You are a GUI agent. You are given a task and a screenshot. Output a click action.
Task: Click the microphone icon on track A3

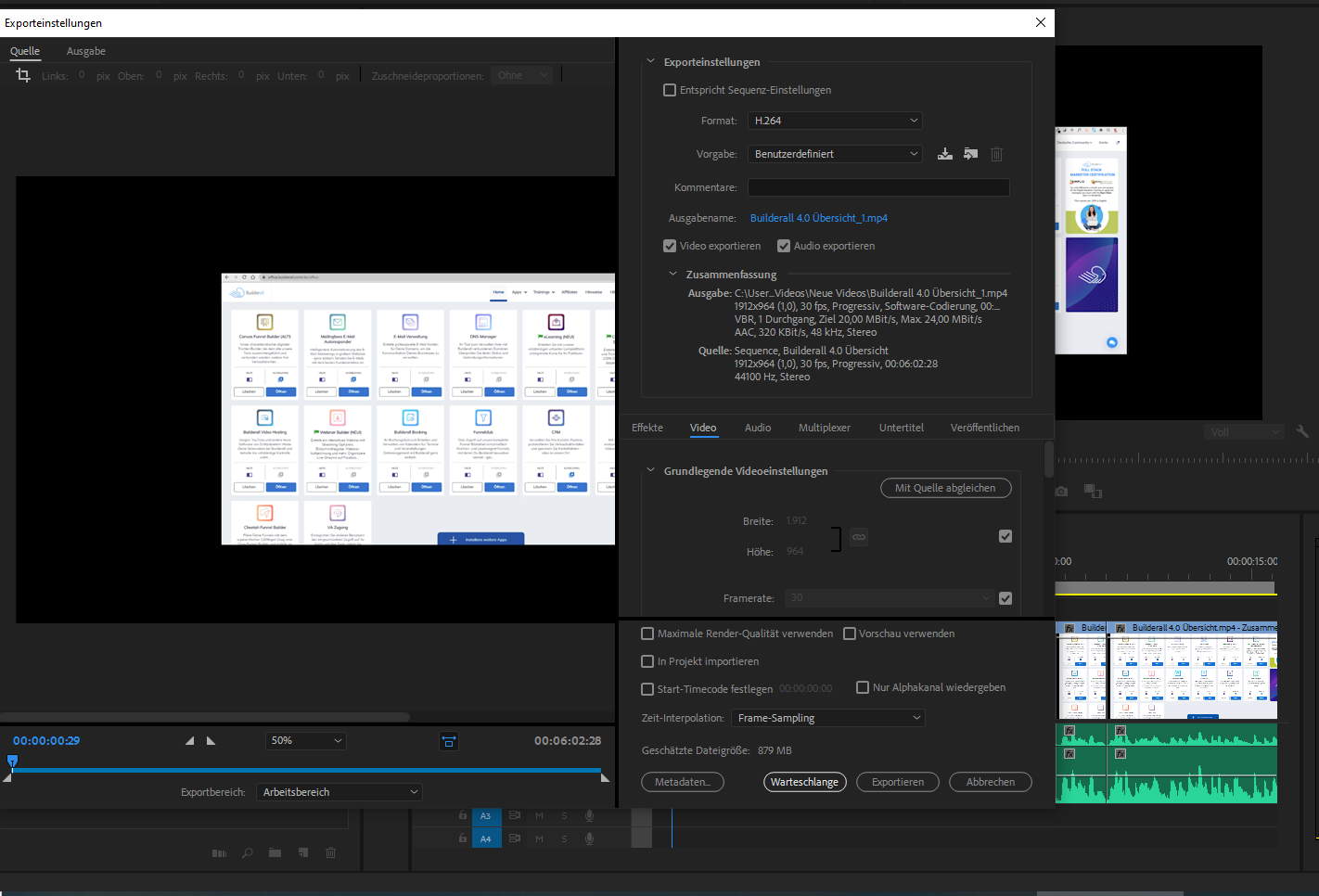click(x=589, y=815)
